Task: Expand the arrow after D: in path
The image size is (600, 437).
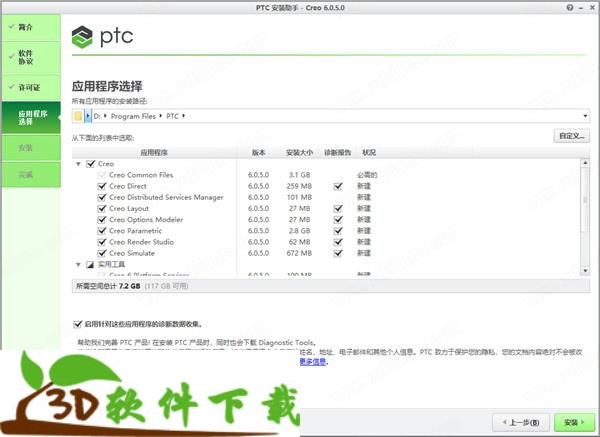Action: (x=105, y=116)
